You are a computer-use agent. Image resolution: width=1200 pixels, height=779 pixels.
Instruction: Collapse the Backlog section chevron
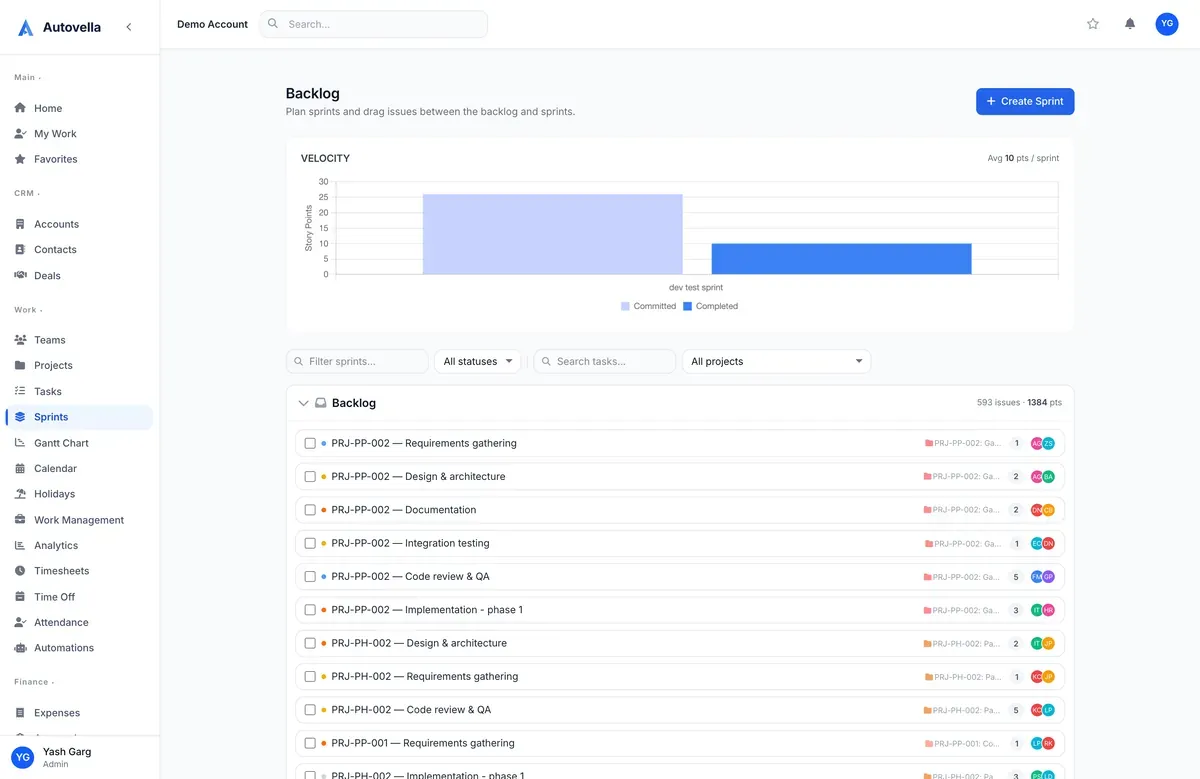304,403
